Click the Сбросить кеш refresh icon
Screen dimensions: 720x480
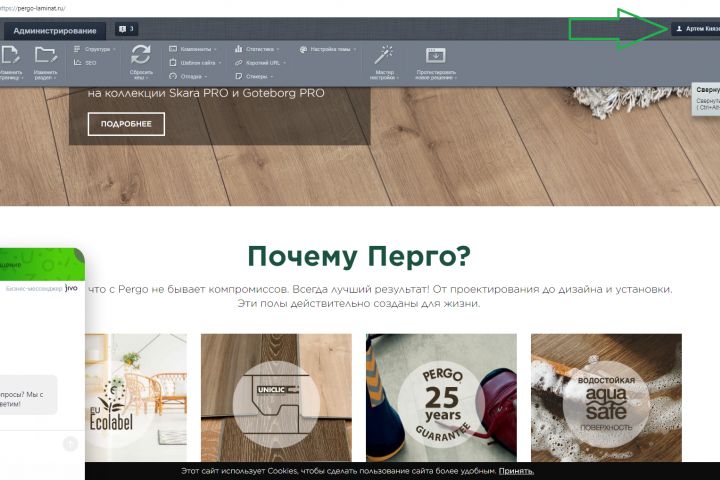pos(141,55)
